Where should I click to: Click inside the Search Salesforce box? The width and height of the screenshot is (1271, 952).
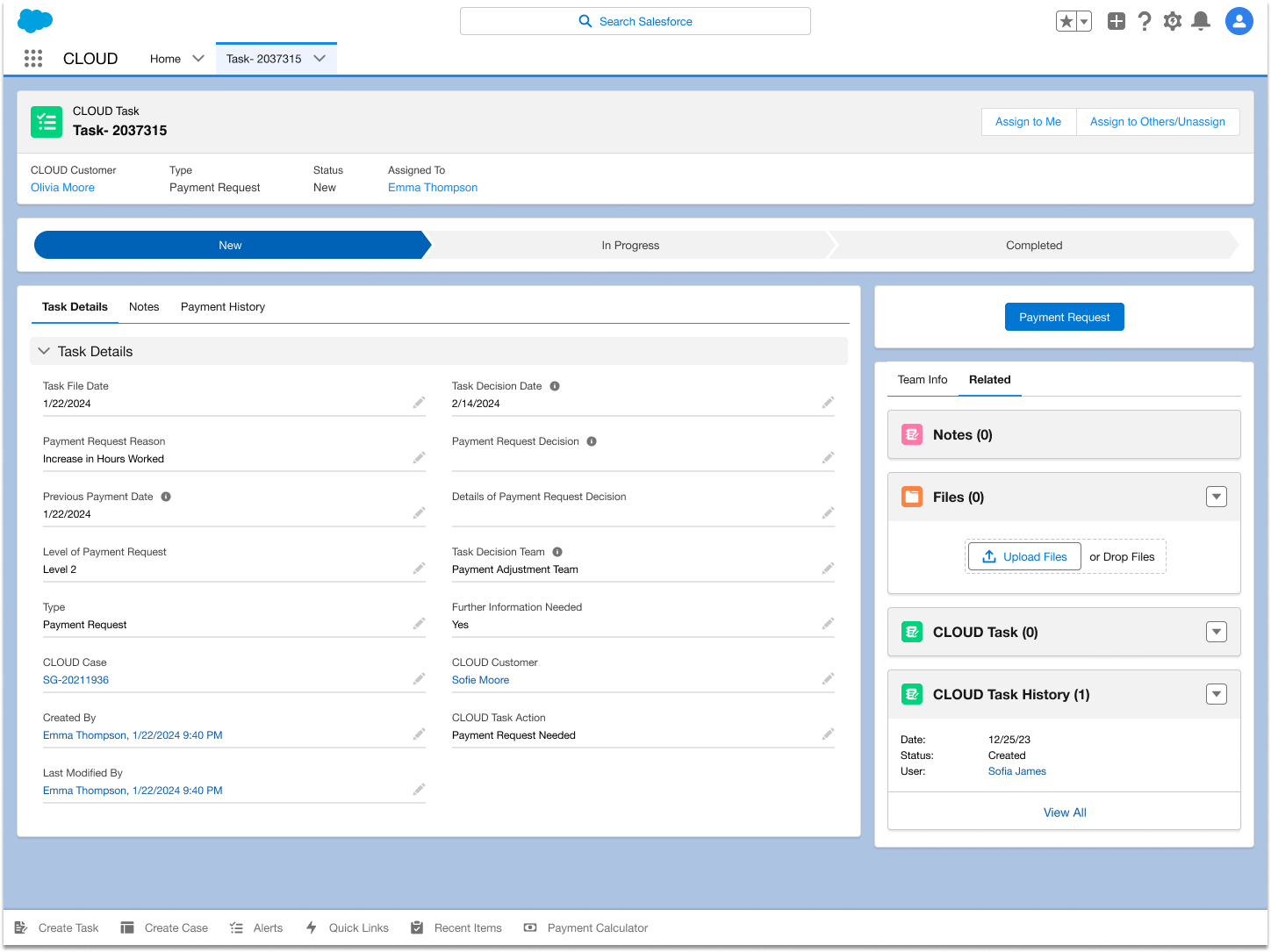[635, 21]
